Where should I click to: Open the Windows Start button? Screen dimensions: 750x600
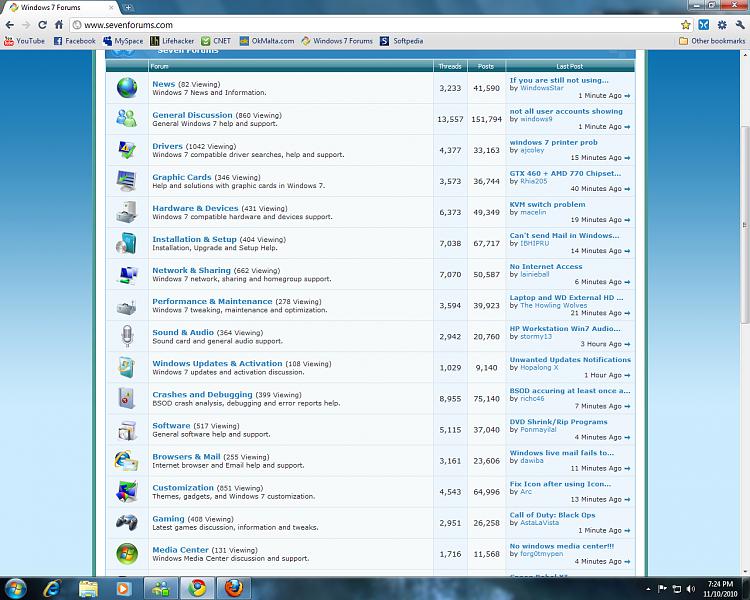pyautogui.click(x=15, y=588)
